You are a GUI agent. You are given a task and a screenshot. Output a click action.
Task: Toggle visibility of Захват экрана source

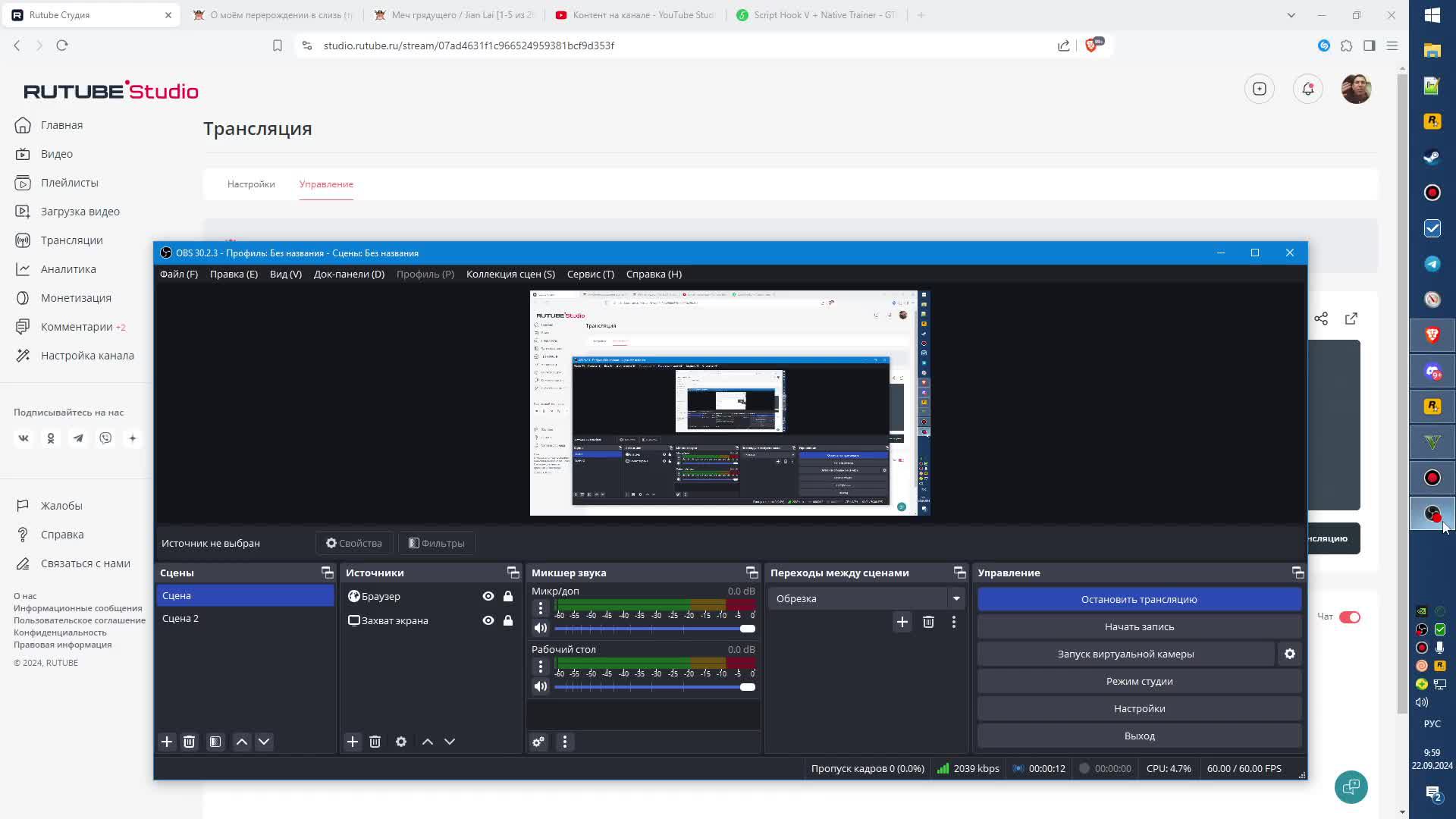[x=488, y=620]
